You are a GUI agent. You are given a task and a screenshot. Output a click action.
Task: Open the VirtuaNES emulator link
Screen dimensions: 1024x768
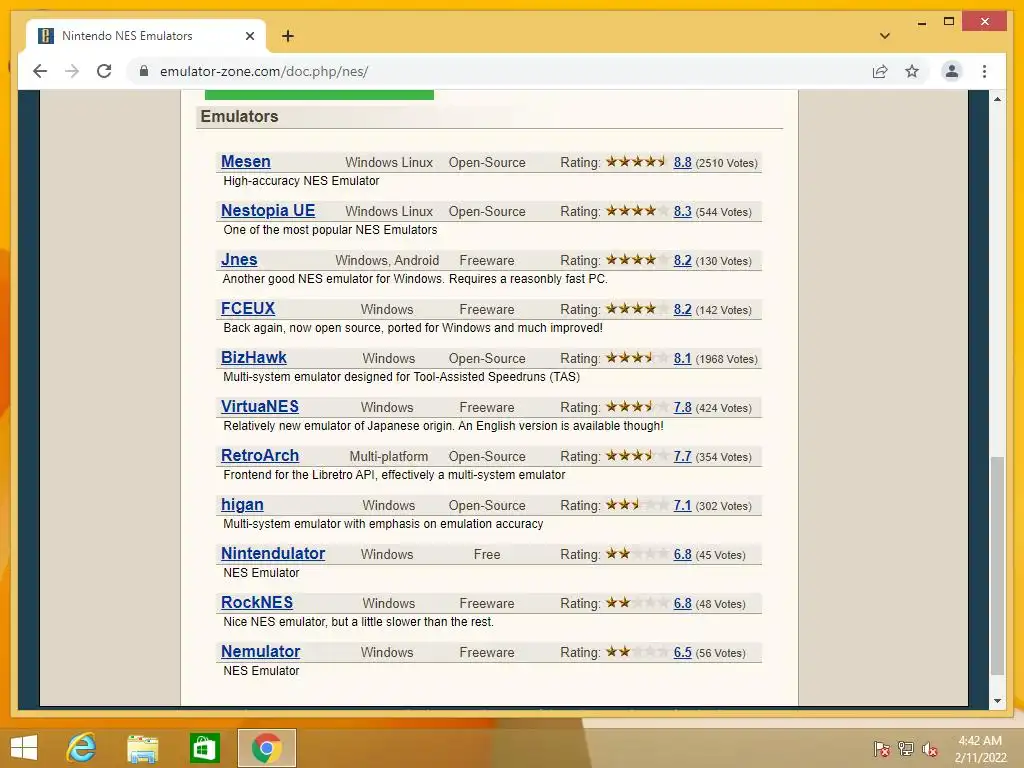click(259, 406)
